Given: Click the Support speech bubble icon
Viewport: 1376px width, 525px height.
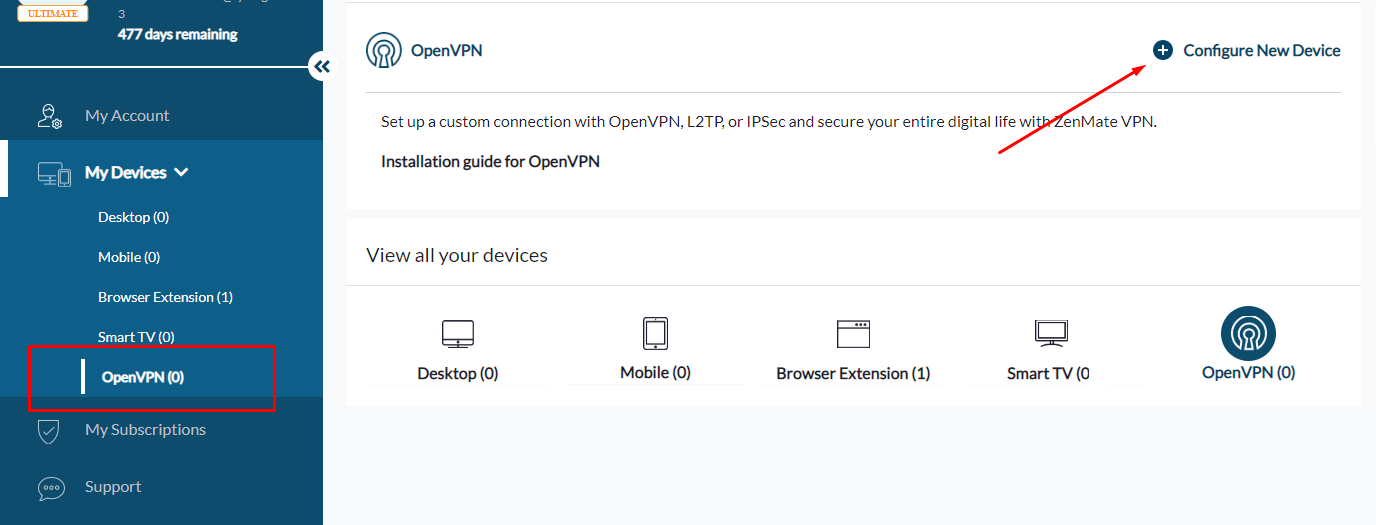Looking at the screenshot, I should [x=51, y=488].
